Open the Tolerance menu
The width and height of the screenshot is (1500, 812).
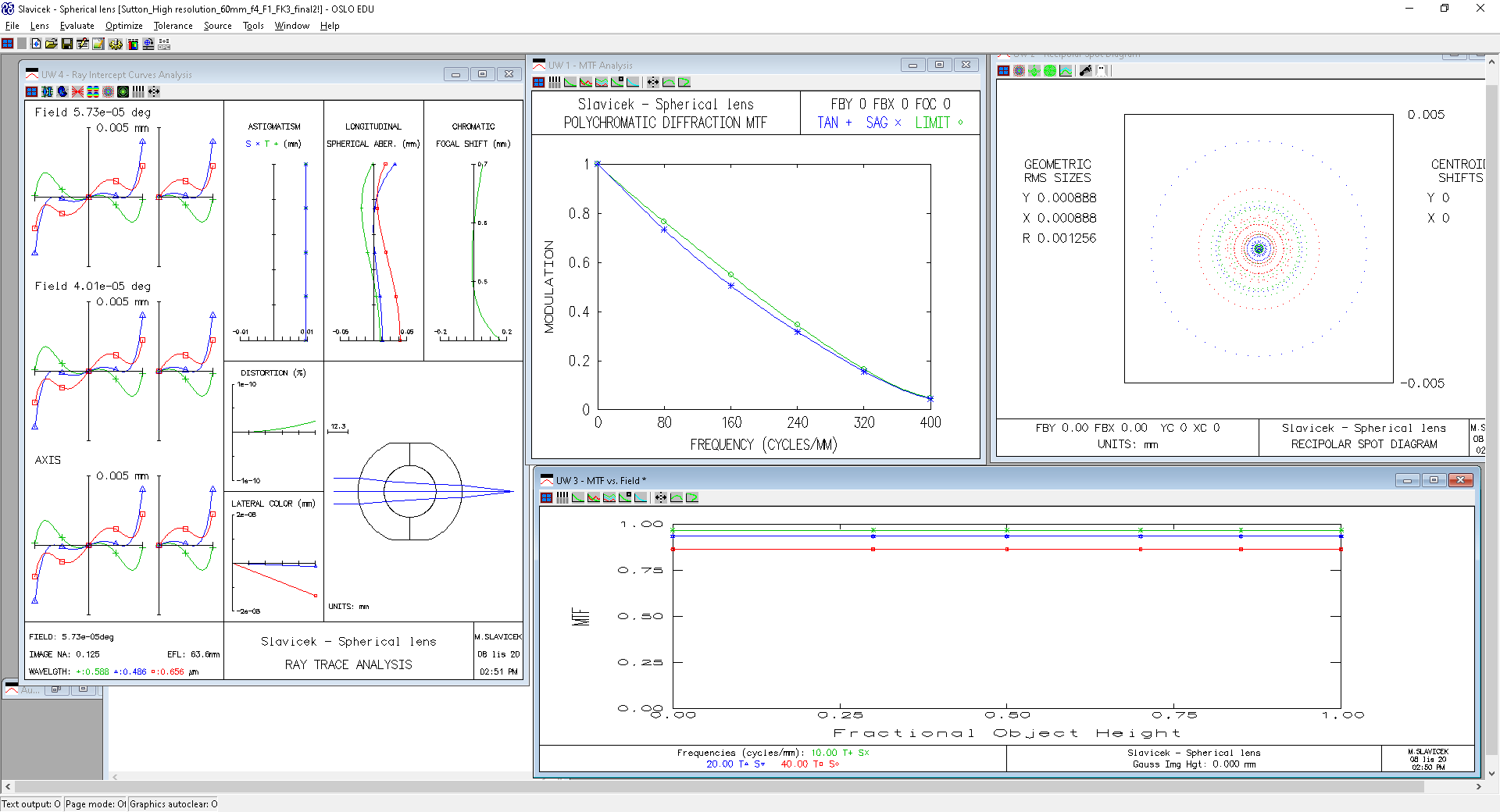pyautogui.click(x=173, y=26)
